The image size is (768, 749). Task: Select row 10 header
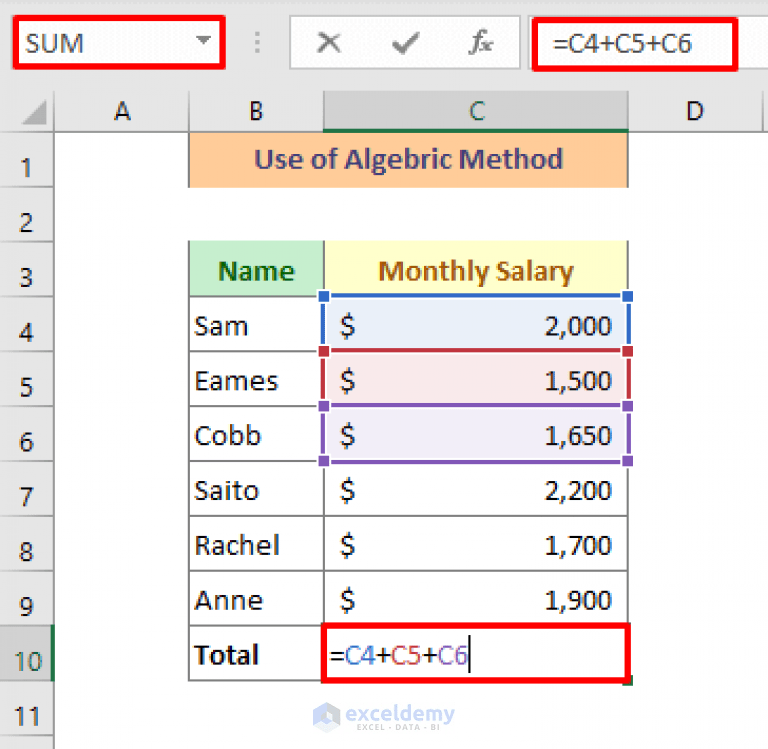point(26,654)
